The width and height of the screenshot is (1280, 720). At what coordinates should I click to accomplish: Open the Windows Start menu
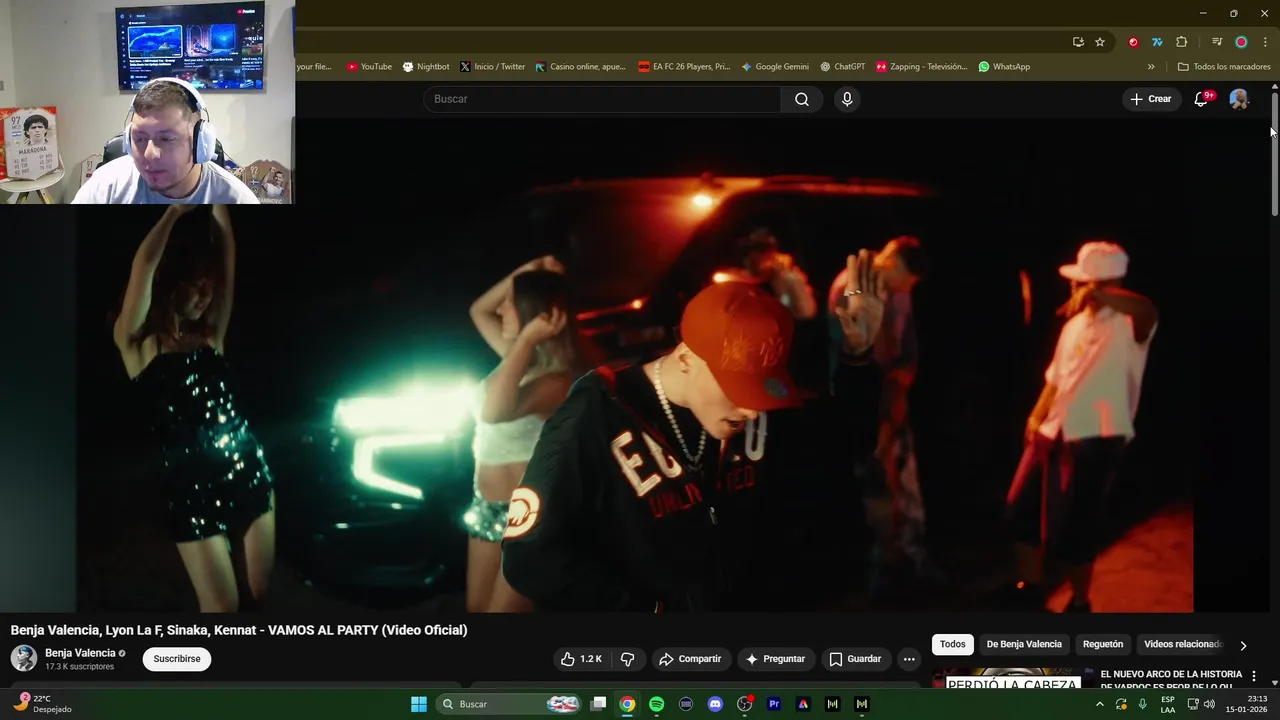coord(419,704)
